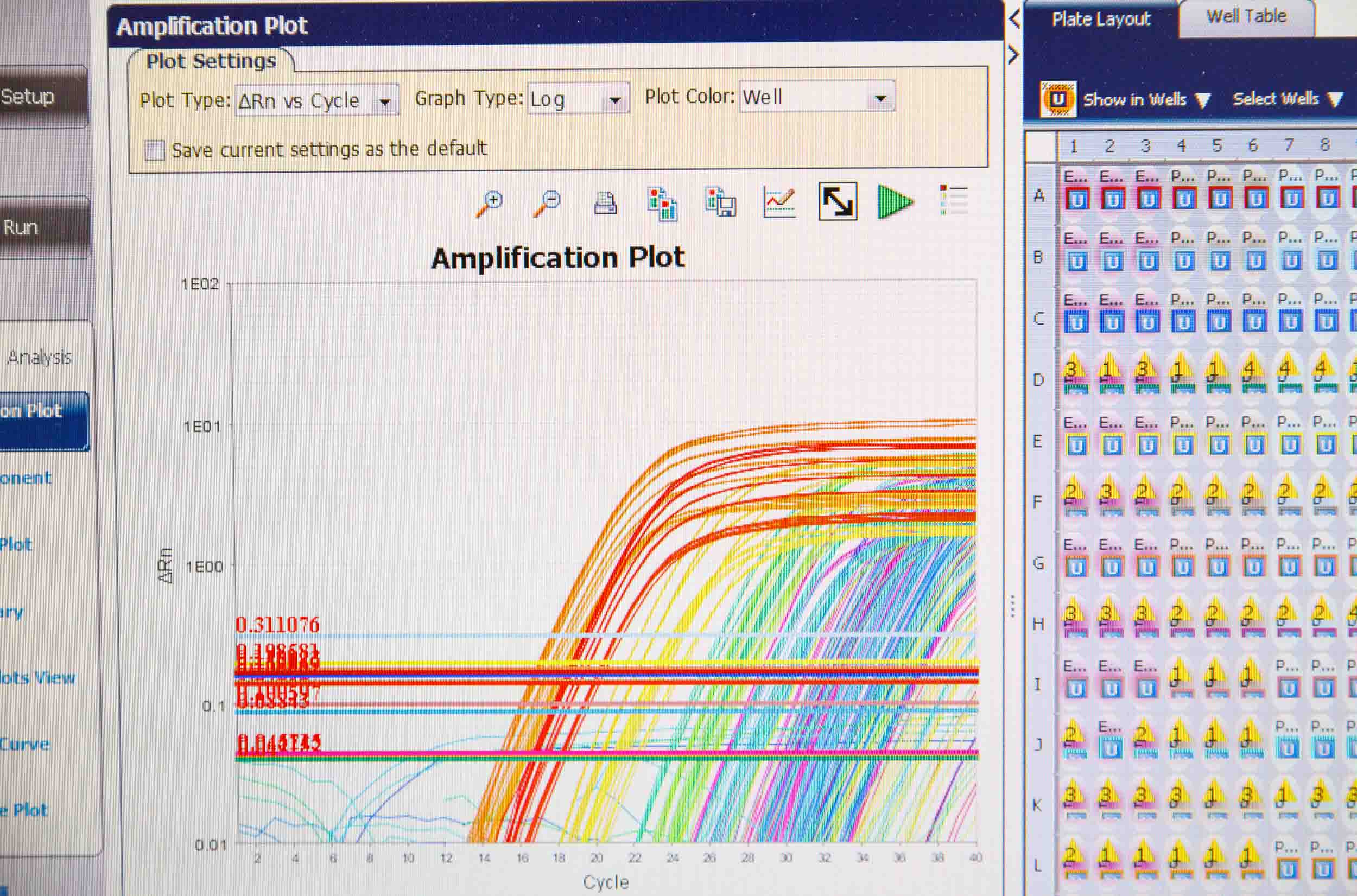The image size is (1357, 896).
Task: Open the Plot Type dropdown
Action: pos(384,101)
